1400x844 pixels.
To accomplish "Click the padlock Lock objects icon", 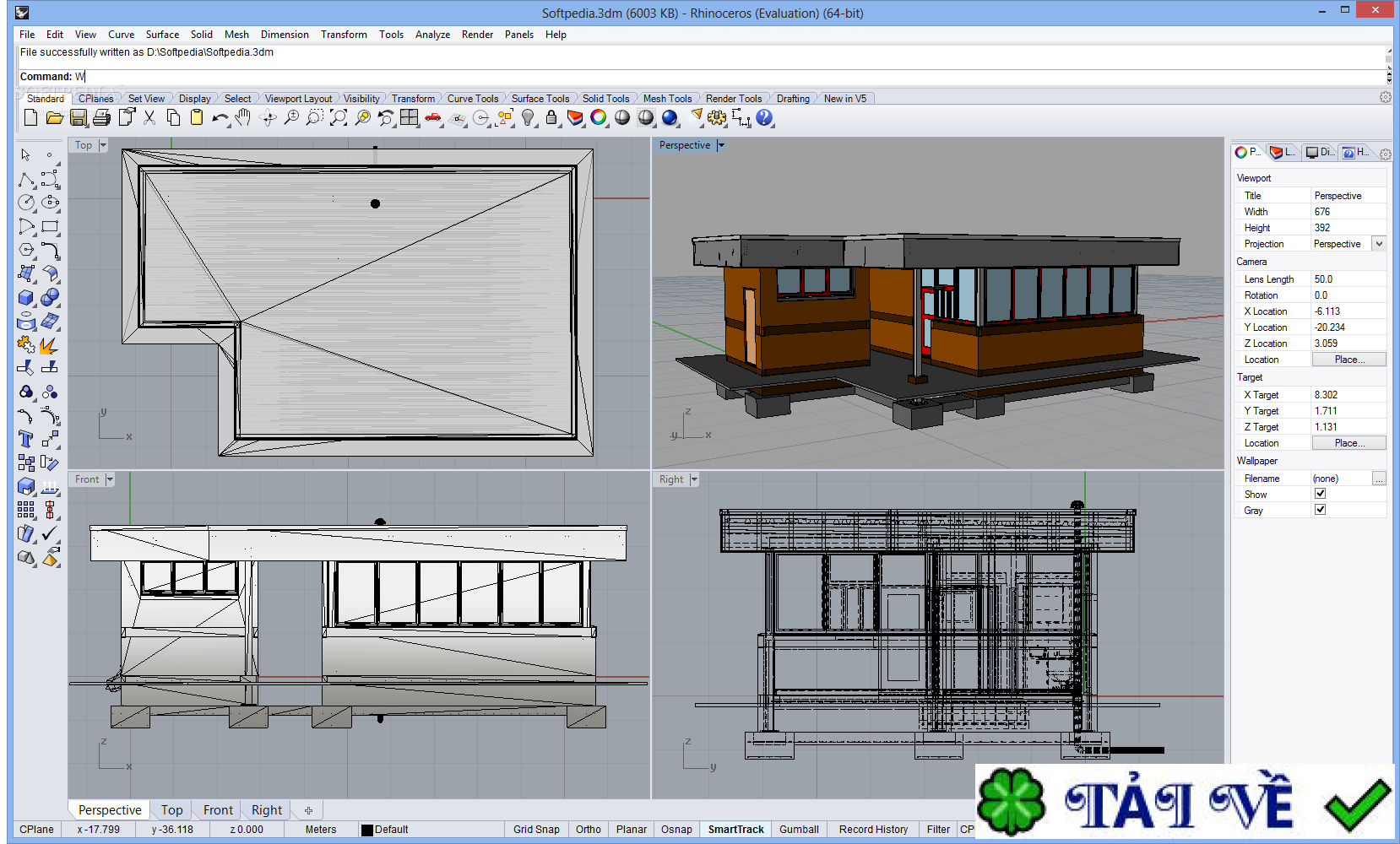I will pyautogui.click(x=551, y=118).
